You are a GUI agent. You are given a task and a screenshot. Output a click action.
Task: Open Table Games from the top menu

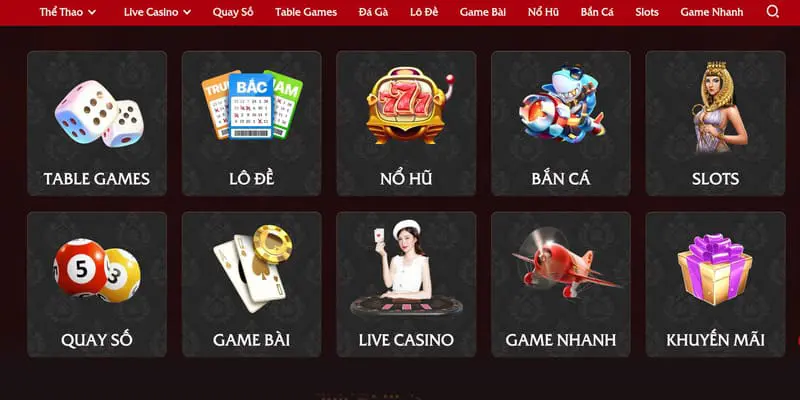[306, 12]
